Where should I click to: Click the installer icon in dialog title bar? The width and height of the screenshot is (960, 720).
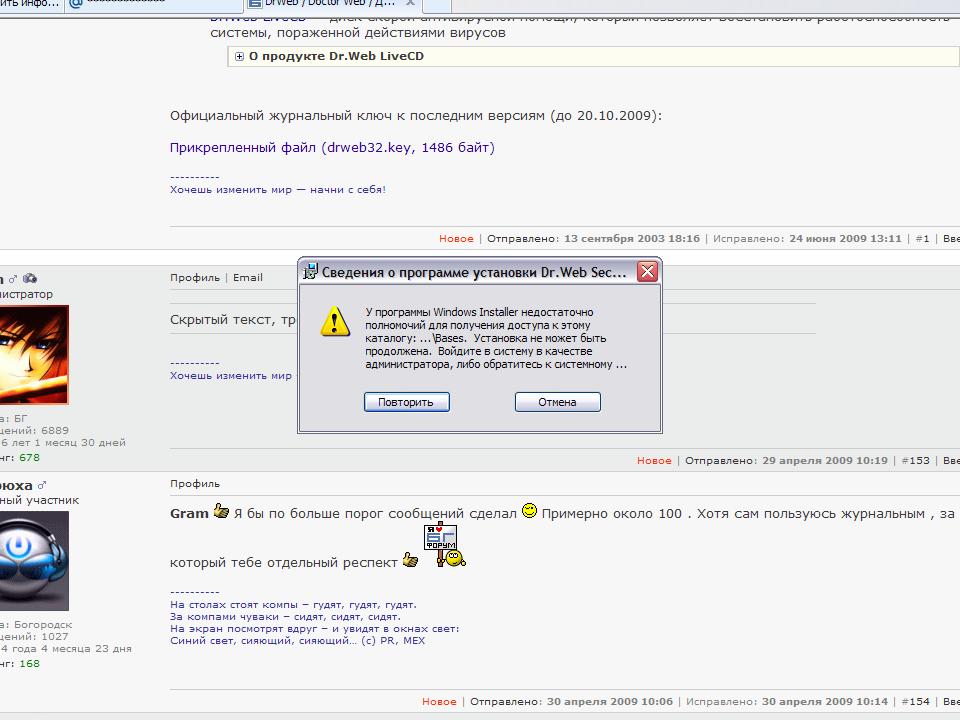tap(311, 271)
